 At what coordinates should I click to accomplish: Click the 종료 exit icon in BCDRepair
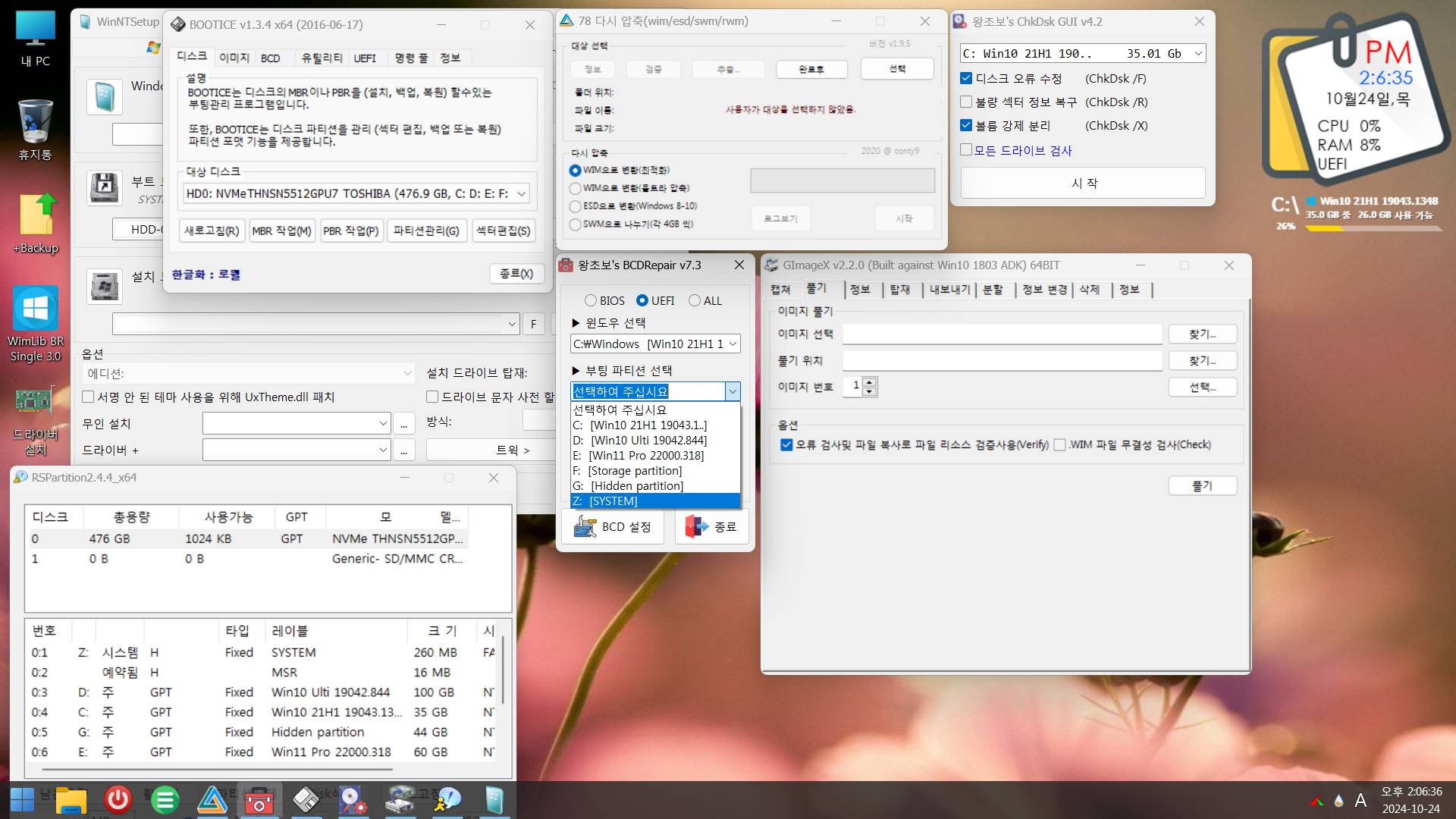click(696, 526)
